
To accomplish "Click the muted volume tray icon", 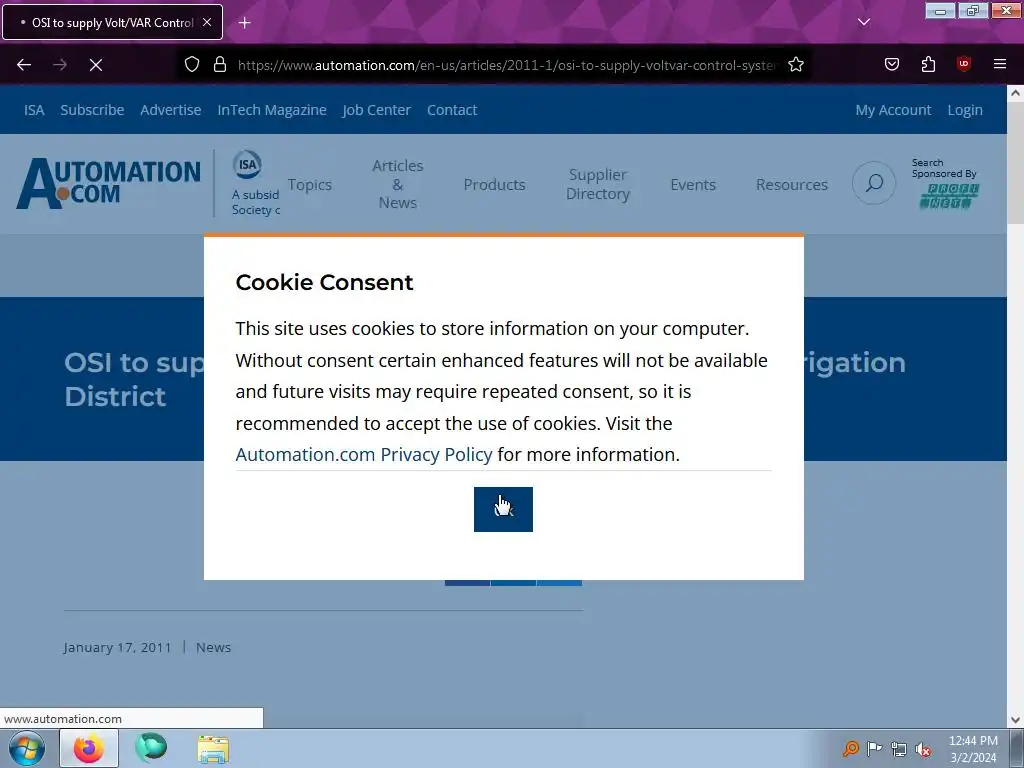I will [923, 749].
